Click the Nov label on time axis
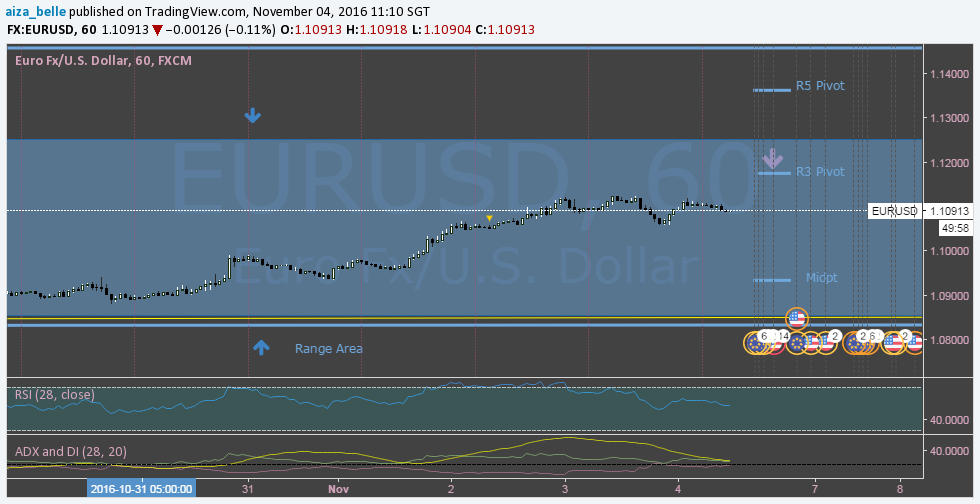The image size is (980, 504). (338, 488)
